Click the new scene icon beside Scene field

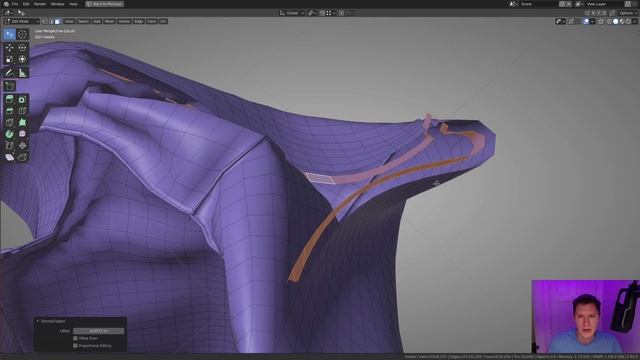(562, 4)
